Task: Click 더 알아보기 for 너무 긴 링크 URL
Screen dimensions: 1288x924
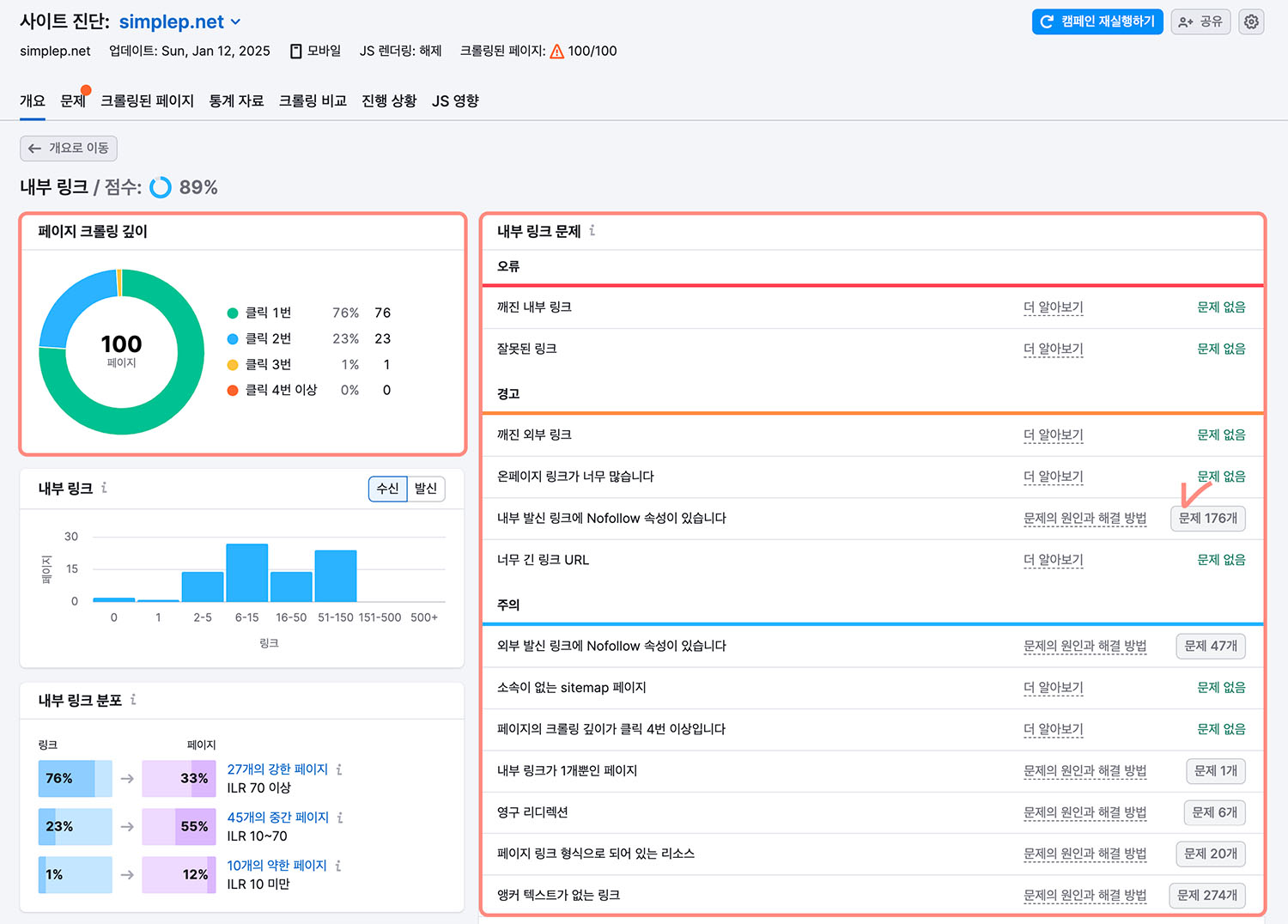Action: 1053,559
